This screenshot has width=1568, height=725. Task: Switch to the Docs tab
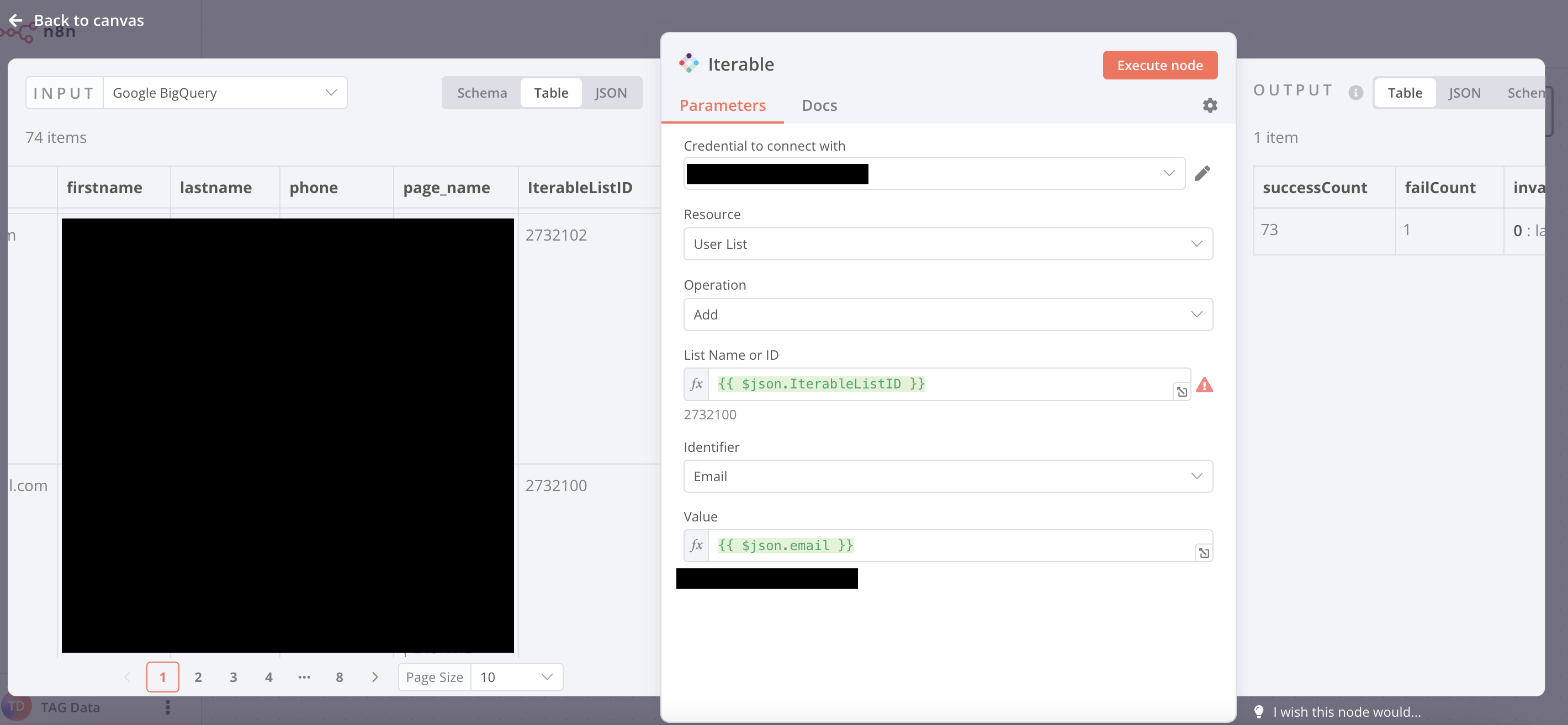pyautogui.click(x=819, y=105)
